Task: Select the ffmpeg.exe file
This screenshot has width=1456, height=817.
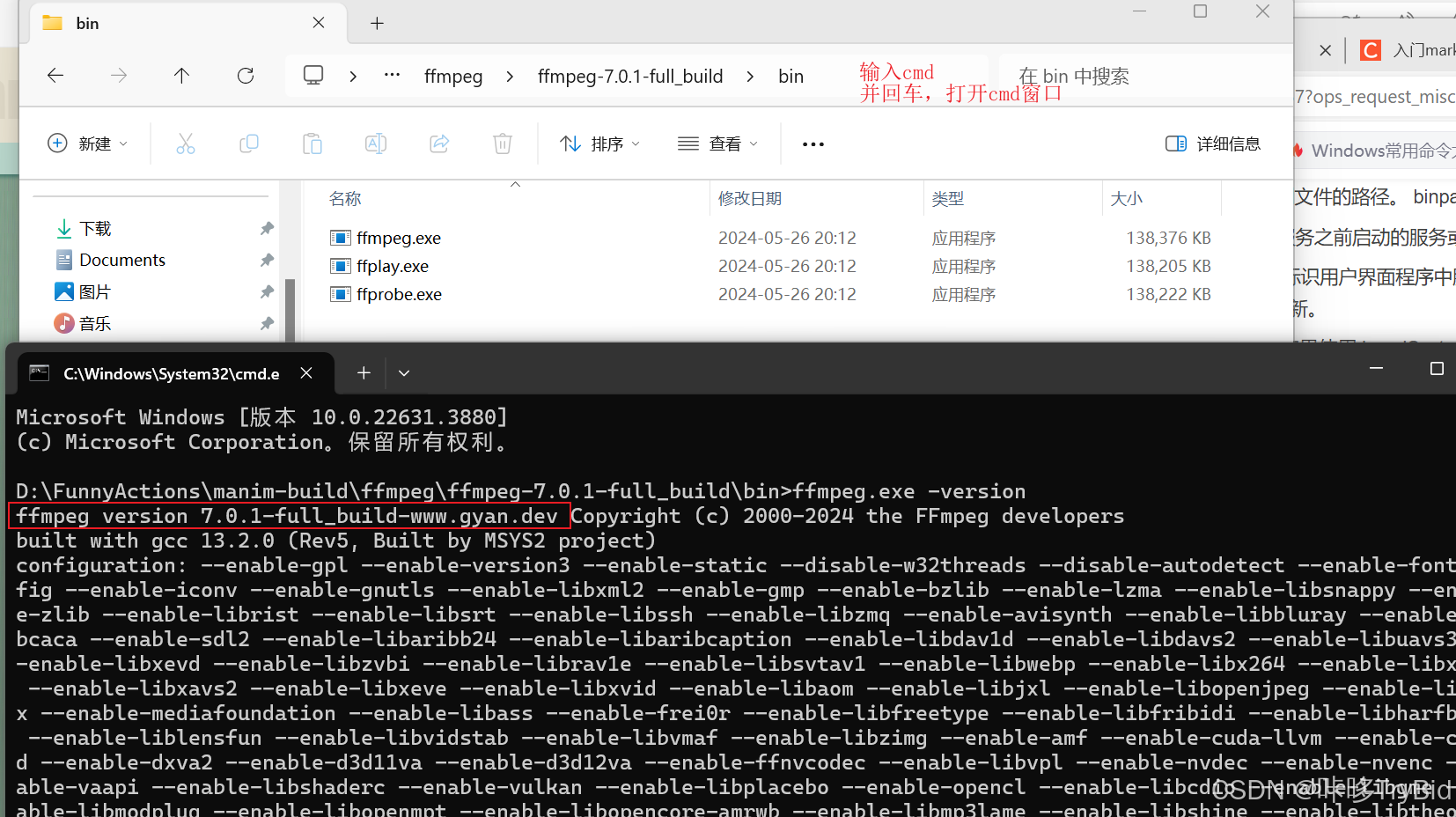Action: click(x=399, y=238)
